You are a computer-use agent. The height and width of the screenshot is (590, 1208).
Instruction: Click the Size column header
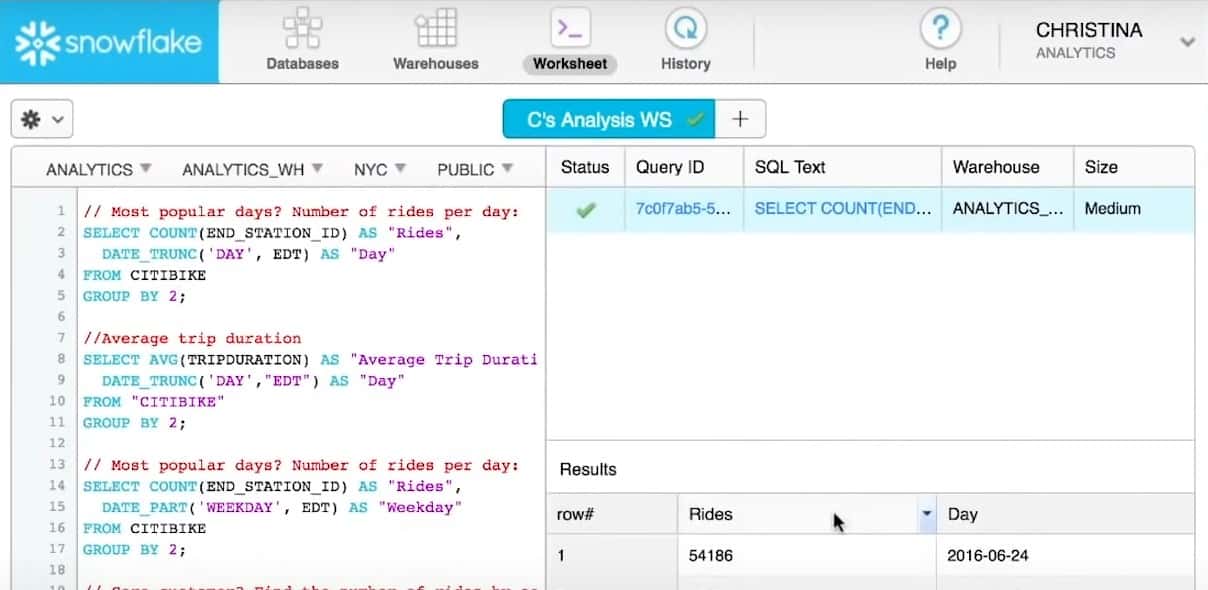[x=1133, y=167]
